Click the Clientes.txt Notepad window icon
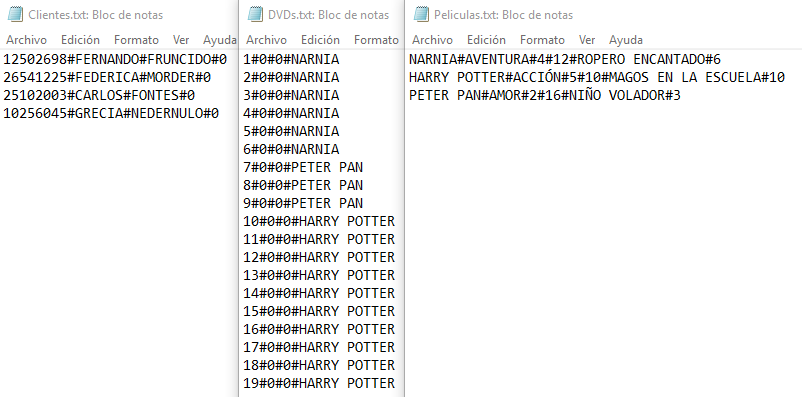Screen dimensions: 802x397 click(15, 14)
